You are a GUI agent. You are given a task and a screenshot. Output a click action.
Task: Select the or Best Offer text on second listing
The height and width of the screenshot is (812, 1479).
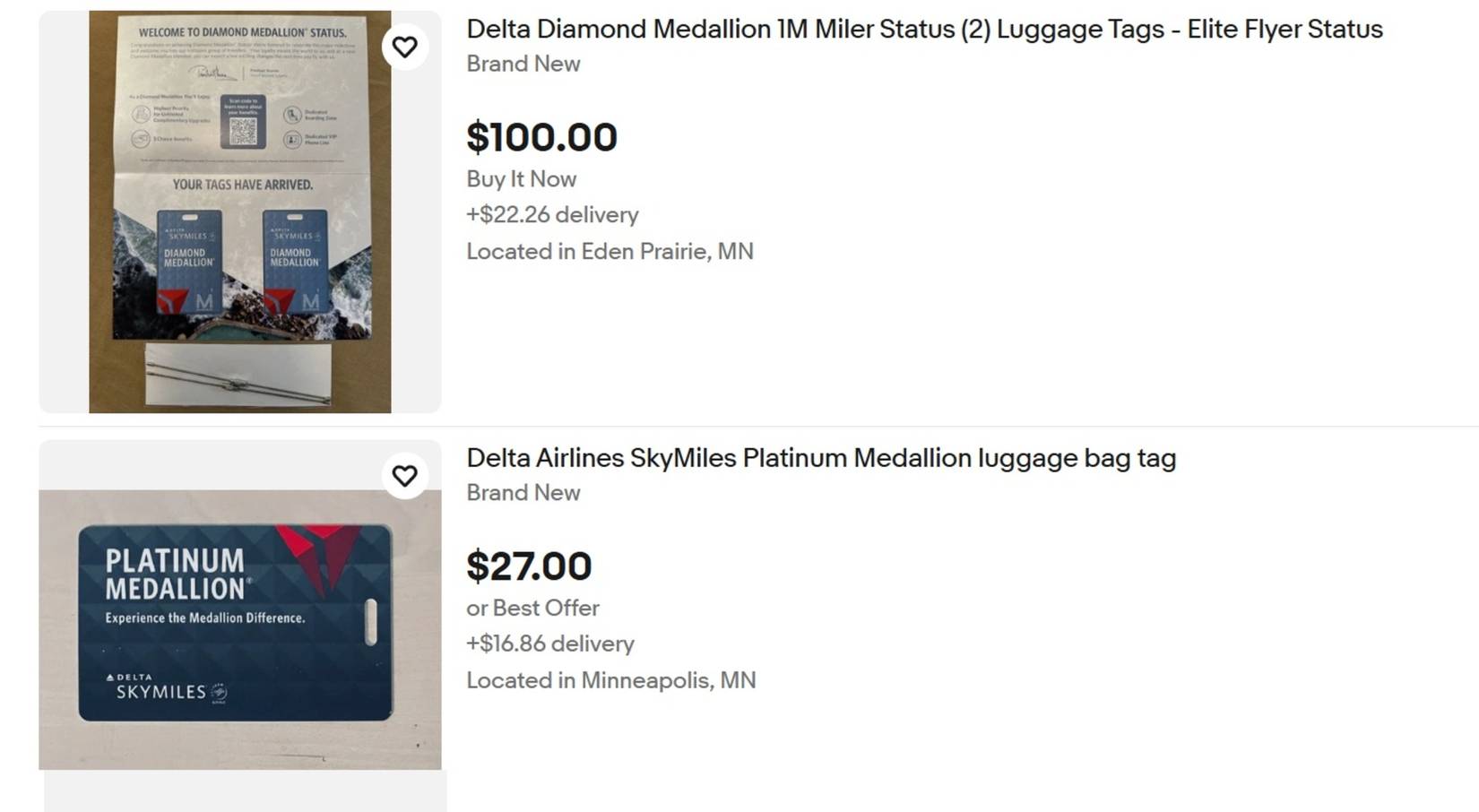click(532, 609)
